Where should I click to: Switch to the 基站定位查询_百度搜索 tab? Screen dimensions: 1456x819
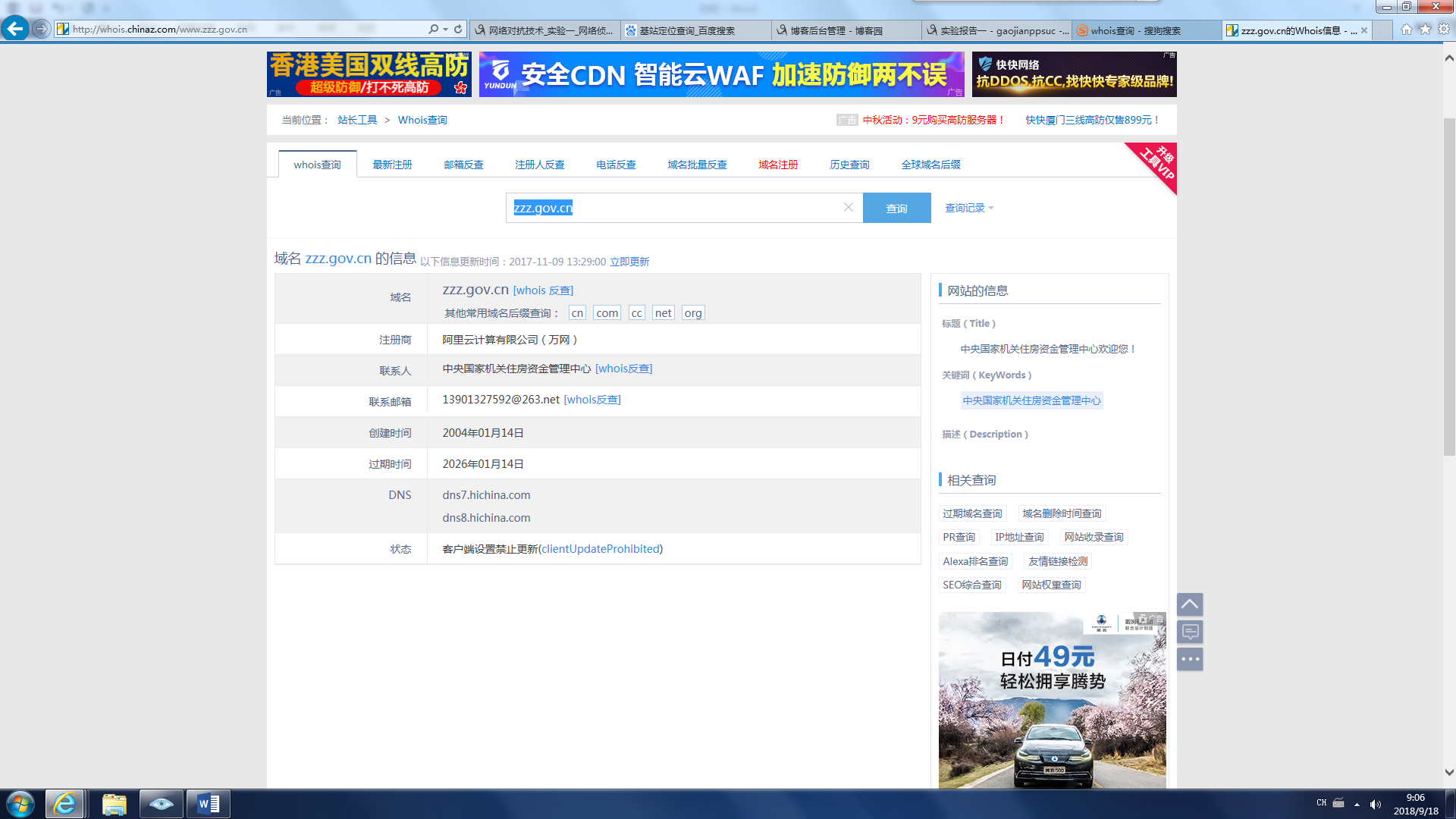[x=696, y=30]
